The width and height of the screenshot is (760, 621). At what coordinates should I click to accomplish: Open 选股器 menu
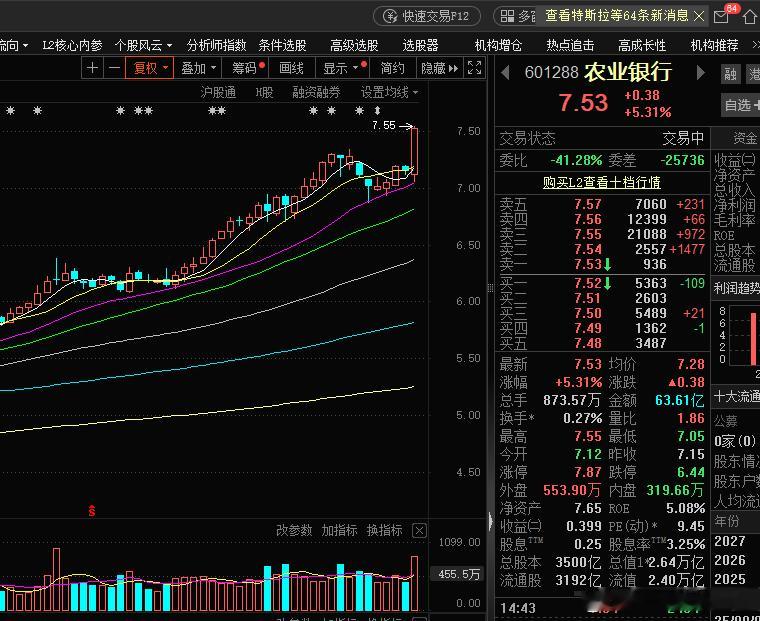(420, 46)
